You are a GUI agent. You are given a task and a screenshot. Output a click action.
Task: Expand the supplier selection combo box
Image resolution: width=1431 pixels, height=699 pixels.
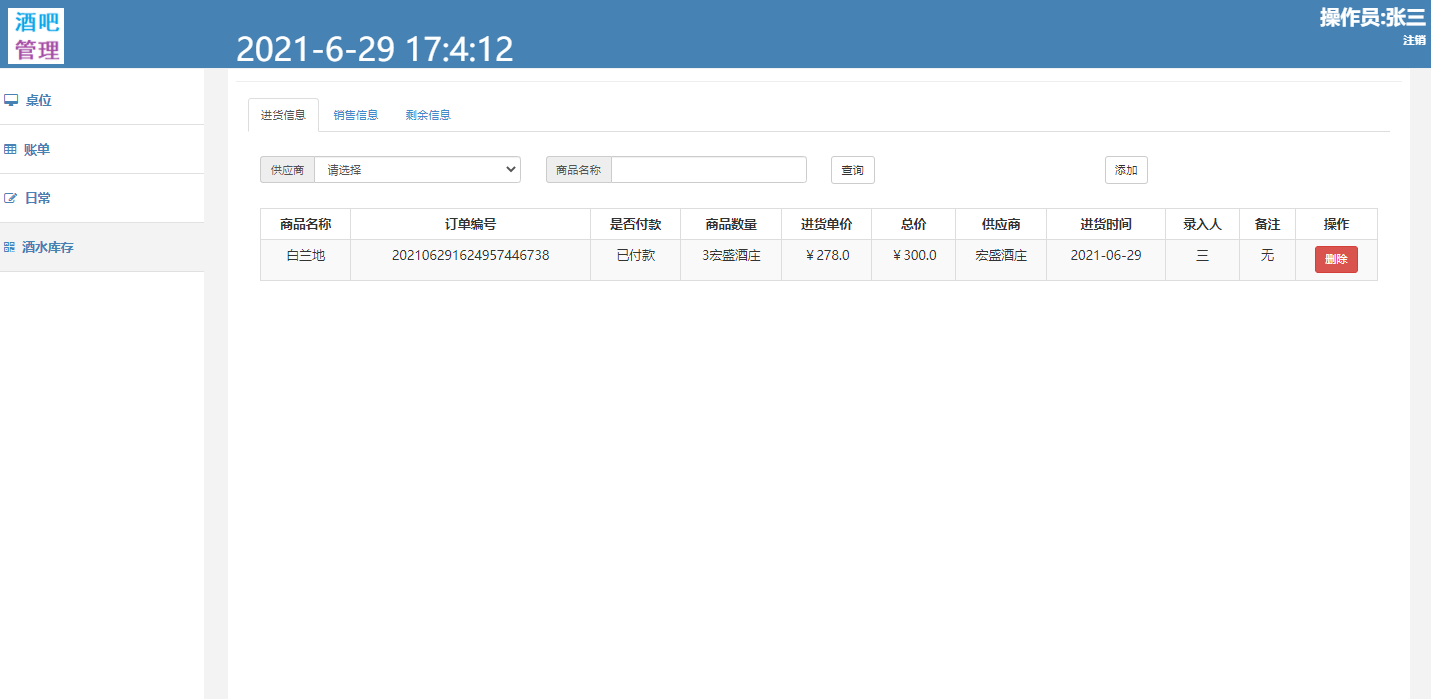(417, 169)
